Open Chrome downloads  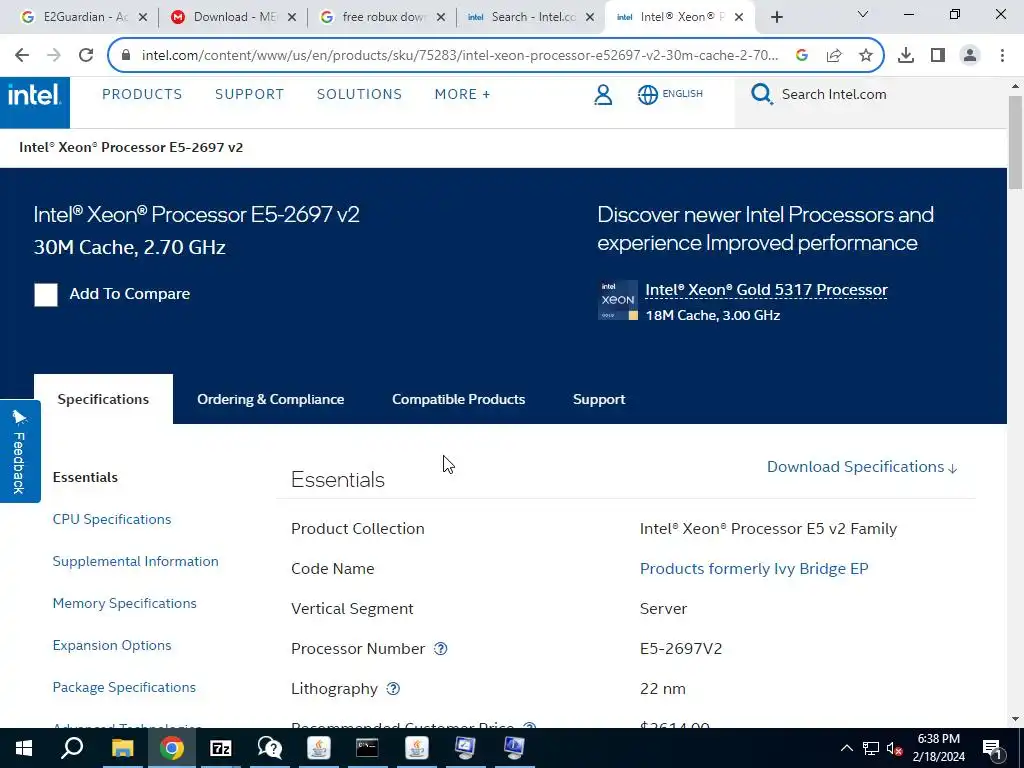[906, 56]
